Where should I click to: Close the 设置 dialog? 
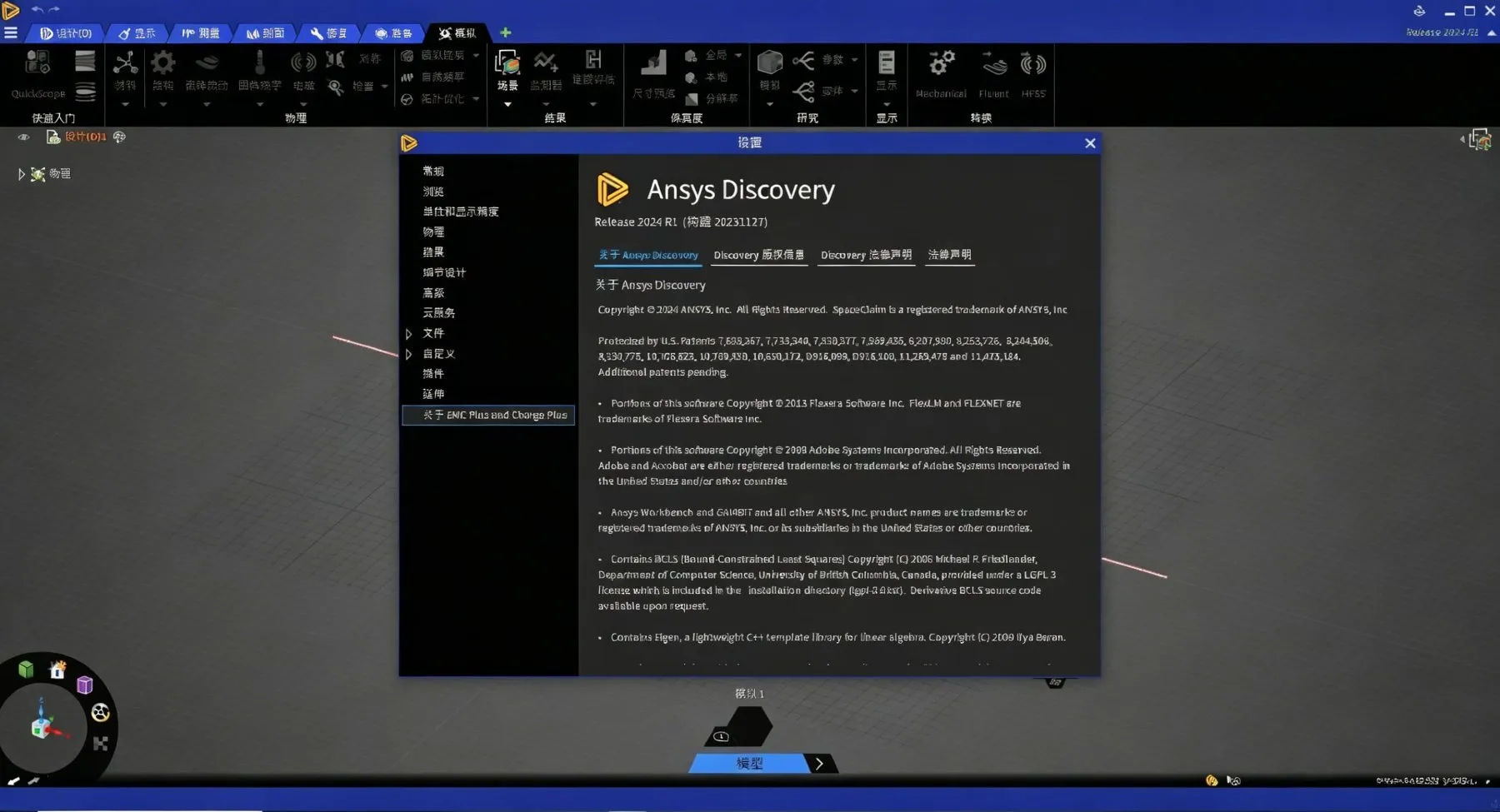(1090, 143)
